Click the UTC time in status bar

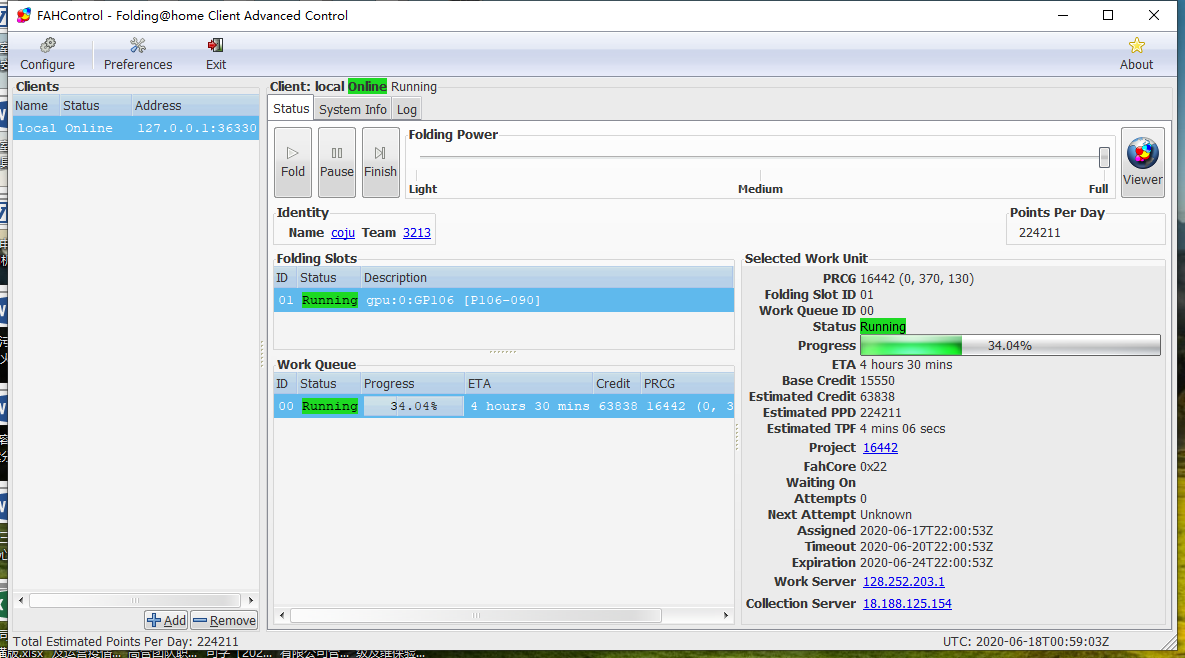[1026, 641]
